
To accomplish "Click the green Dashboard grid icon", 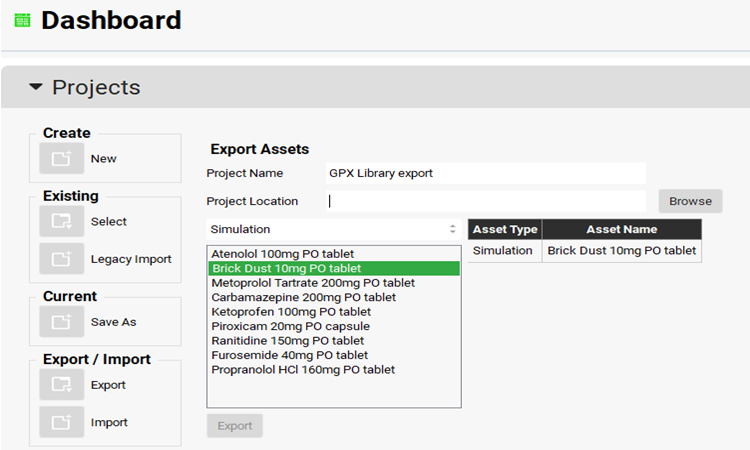I will pos(22,20).
